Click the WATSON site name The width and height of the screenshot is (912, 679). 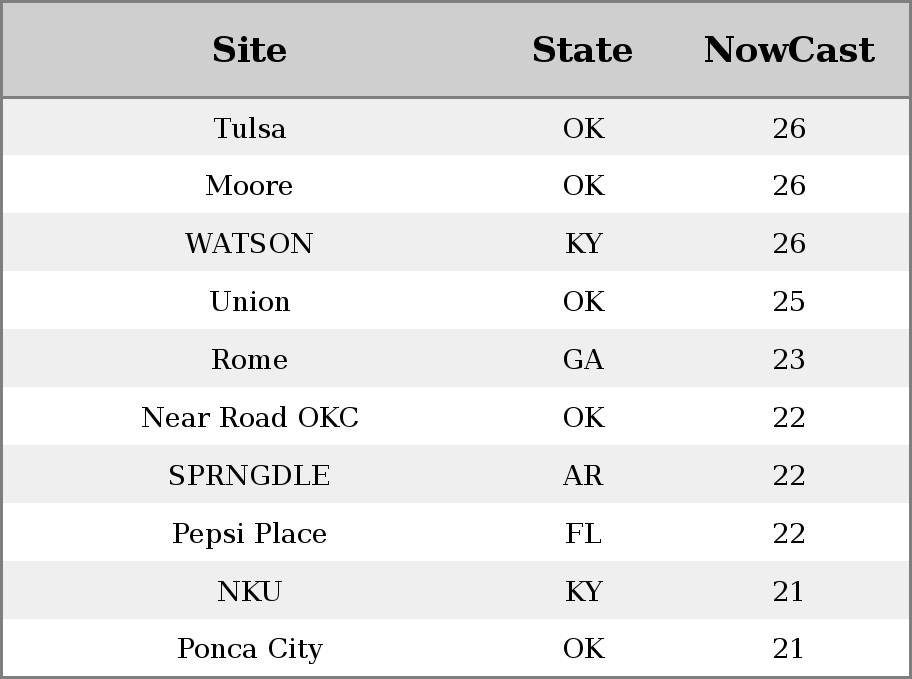click(x=250, y=243)
